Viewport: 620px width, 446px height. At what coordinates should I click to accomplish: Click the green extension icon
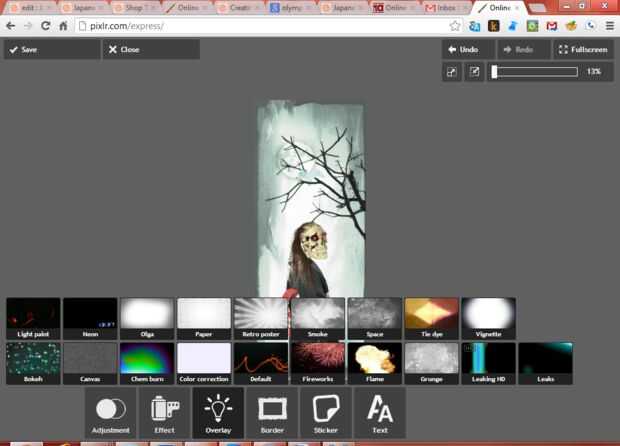point(533,26)
